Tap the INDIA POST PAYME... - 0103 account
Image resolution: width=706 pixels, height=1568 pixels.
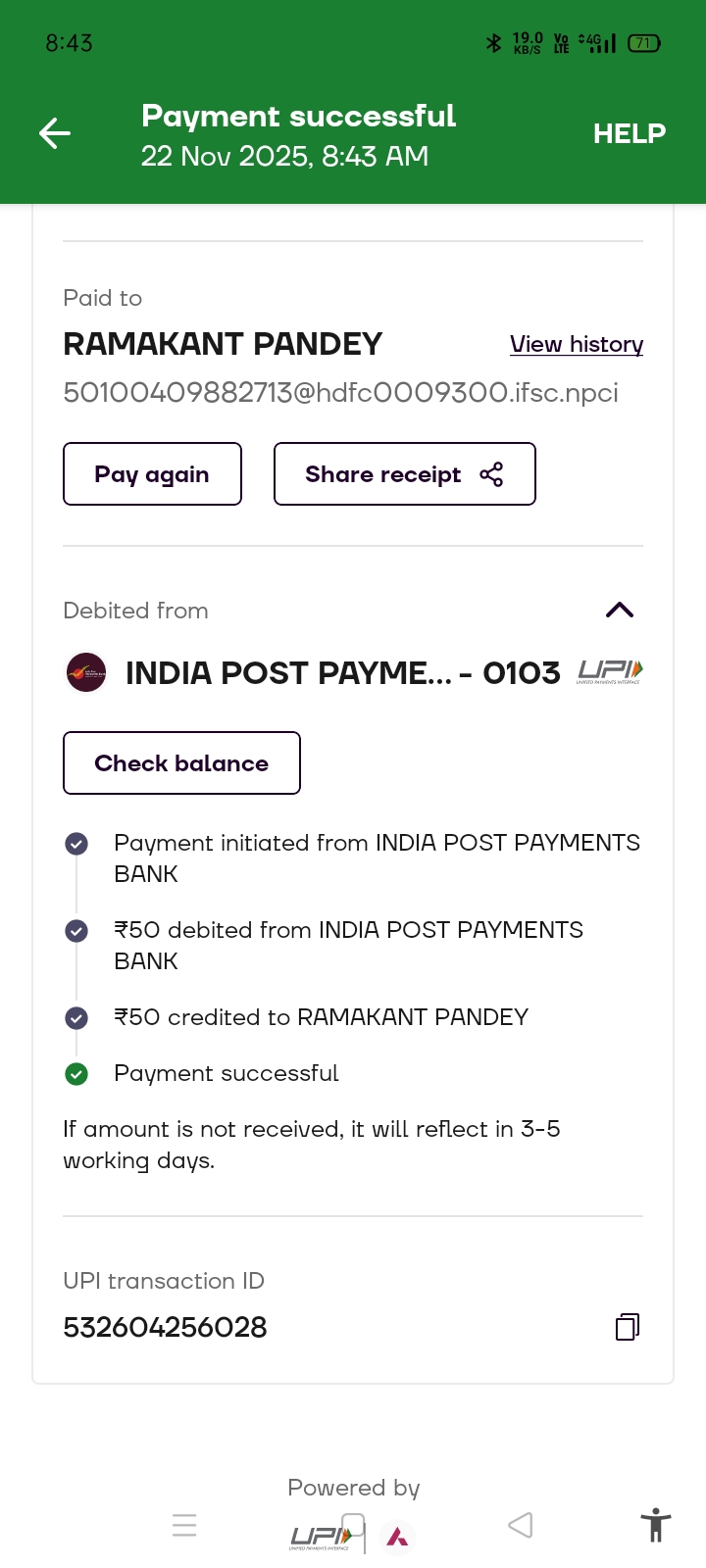[x=342, y=673]
